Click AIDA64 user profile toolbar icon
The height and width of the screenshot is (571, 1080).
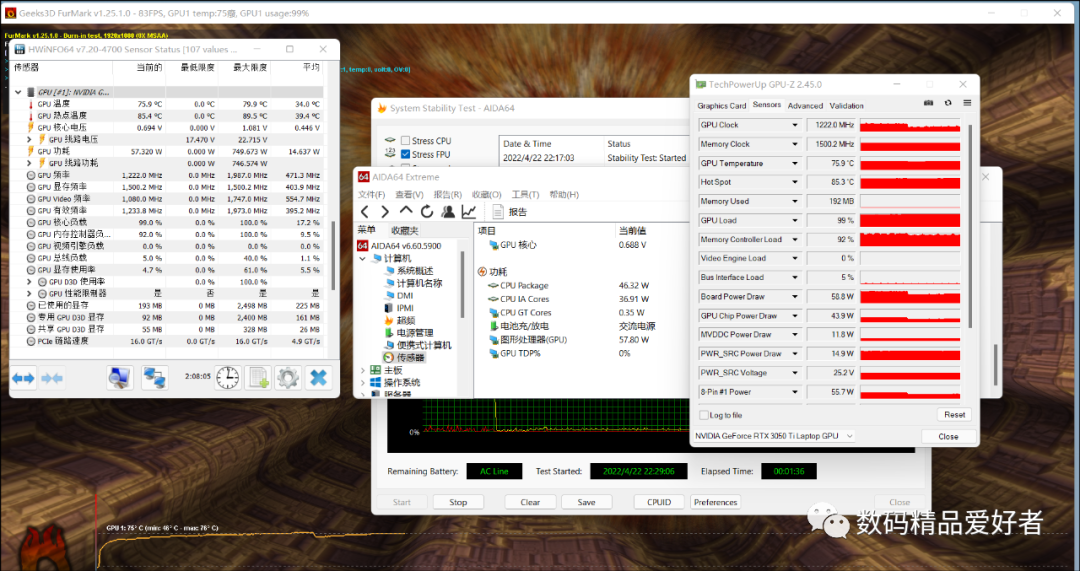click(x=448, y=211)
